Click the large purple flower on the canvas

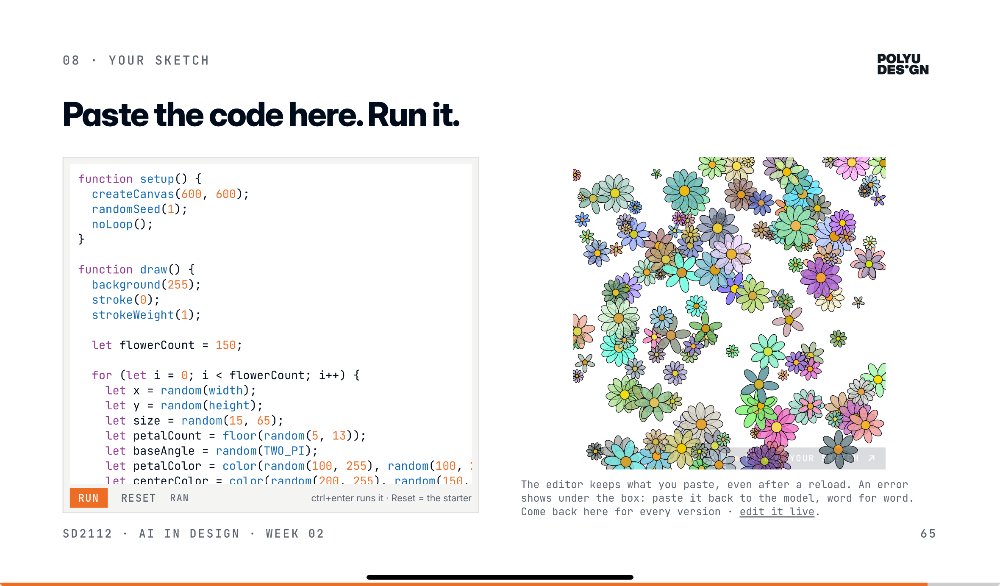tap(820, 277)
